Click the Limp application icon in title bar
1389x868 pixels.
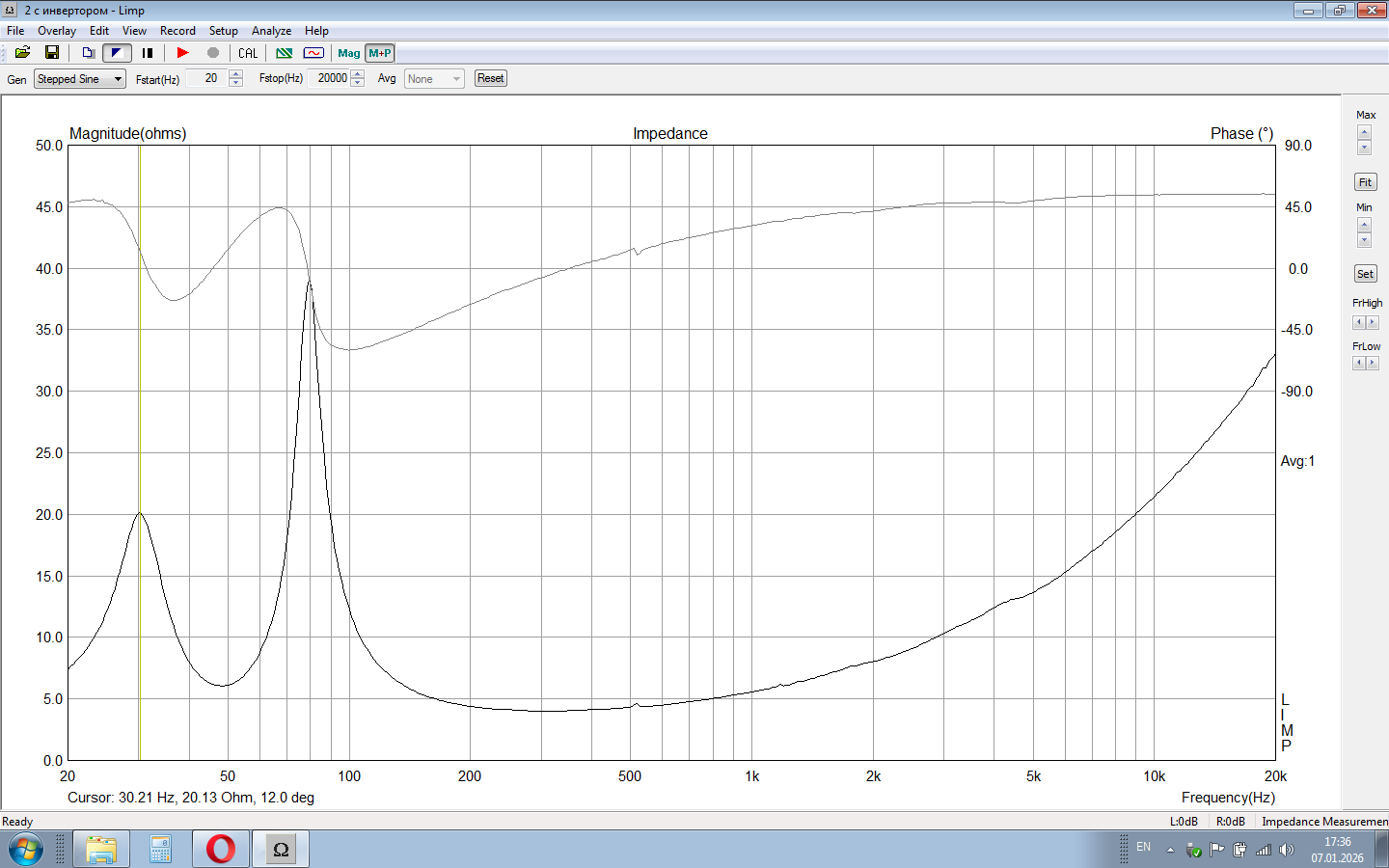click(x=11, y=10)
